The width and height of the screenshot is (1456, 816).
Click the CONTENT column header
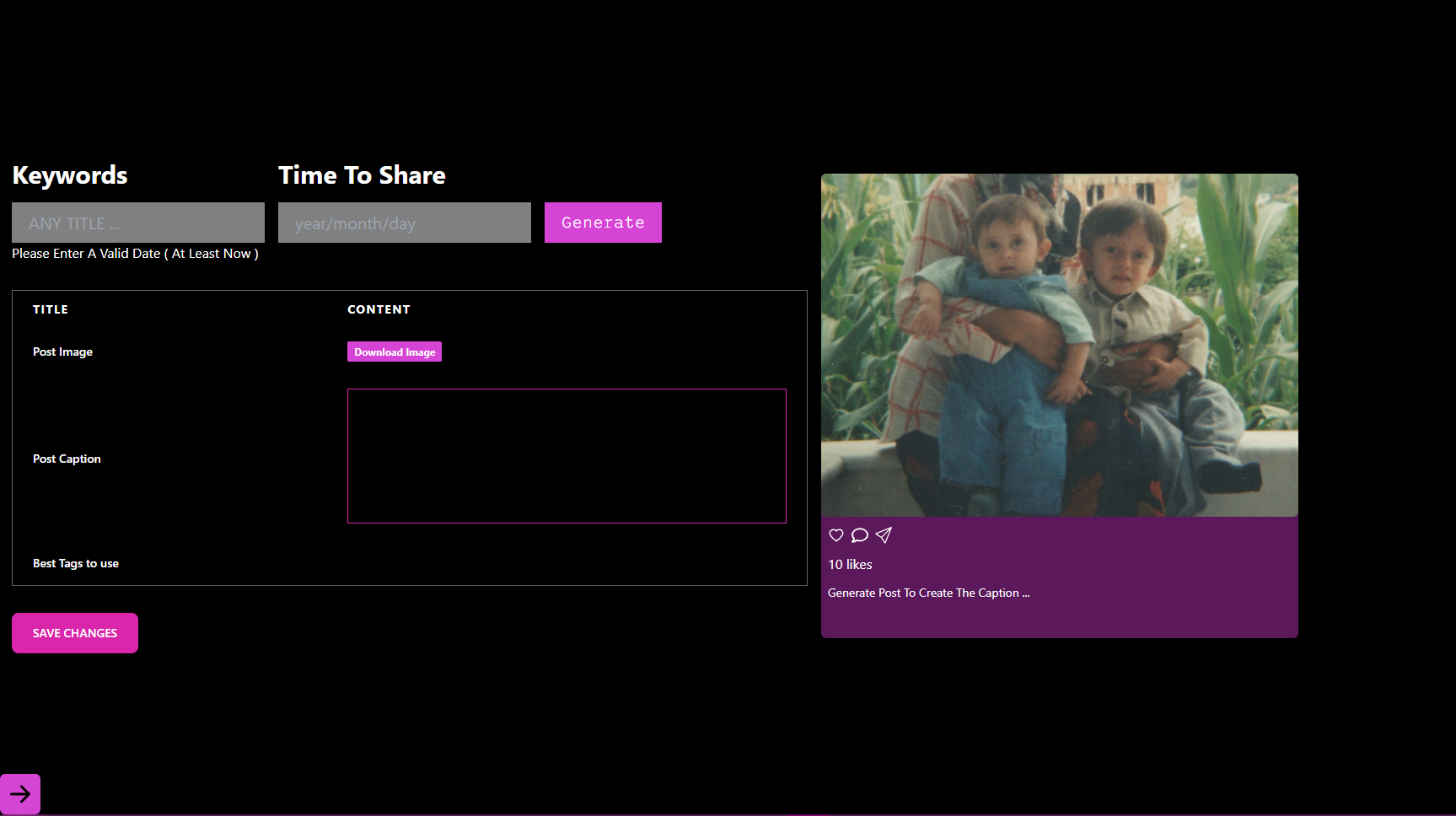379,309
